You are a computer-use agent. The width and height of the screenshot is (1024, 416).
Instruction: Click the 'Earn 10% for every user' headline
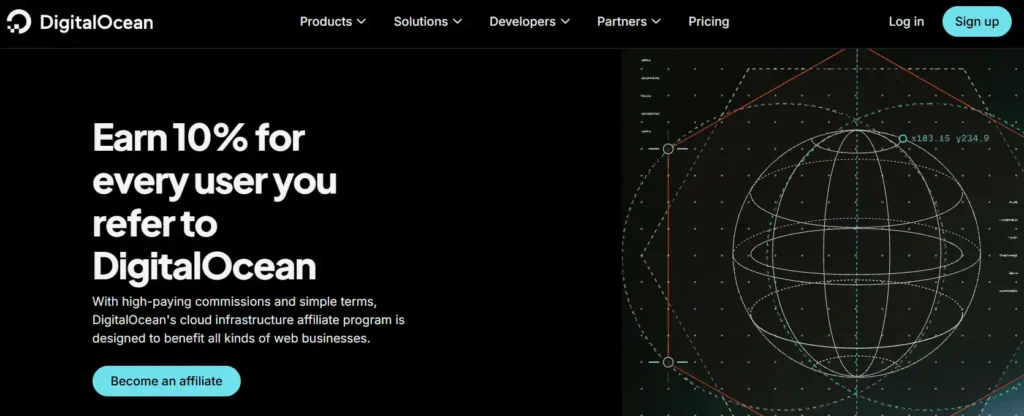point(215,202)
